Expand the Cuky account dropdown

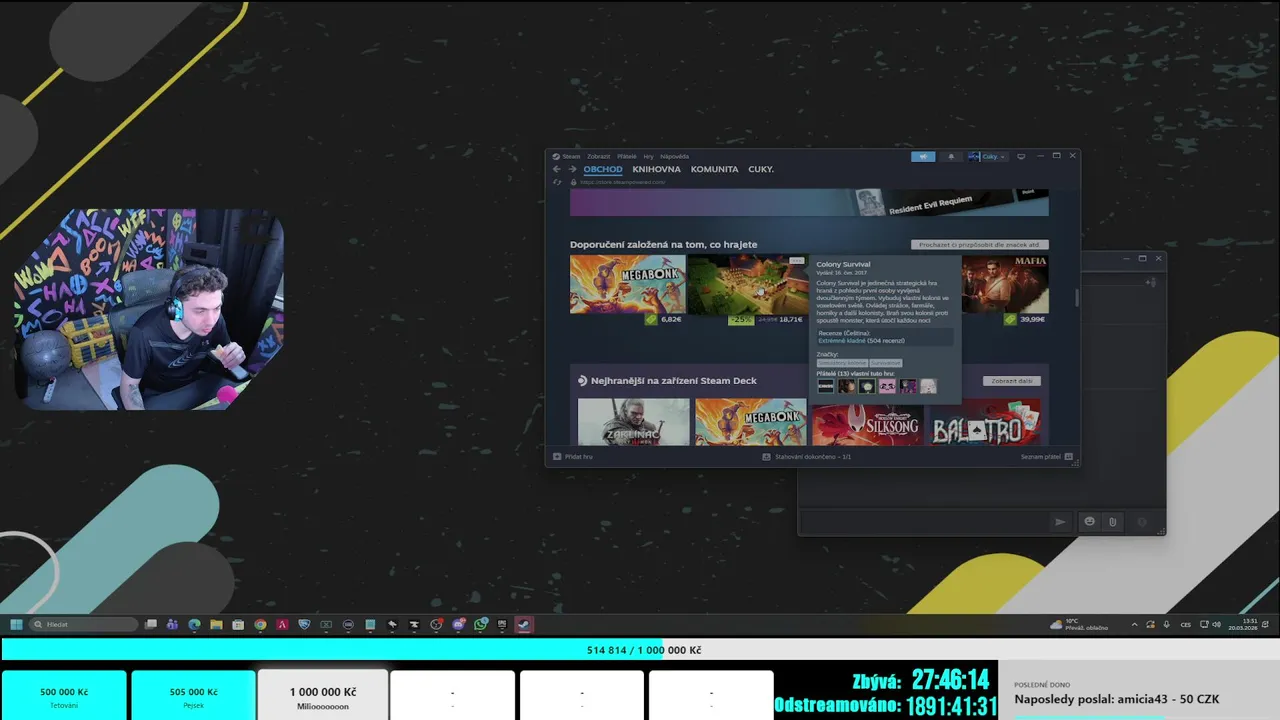[x=988, y=156]
